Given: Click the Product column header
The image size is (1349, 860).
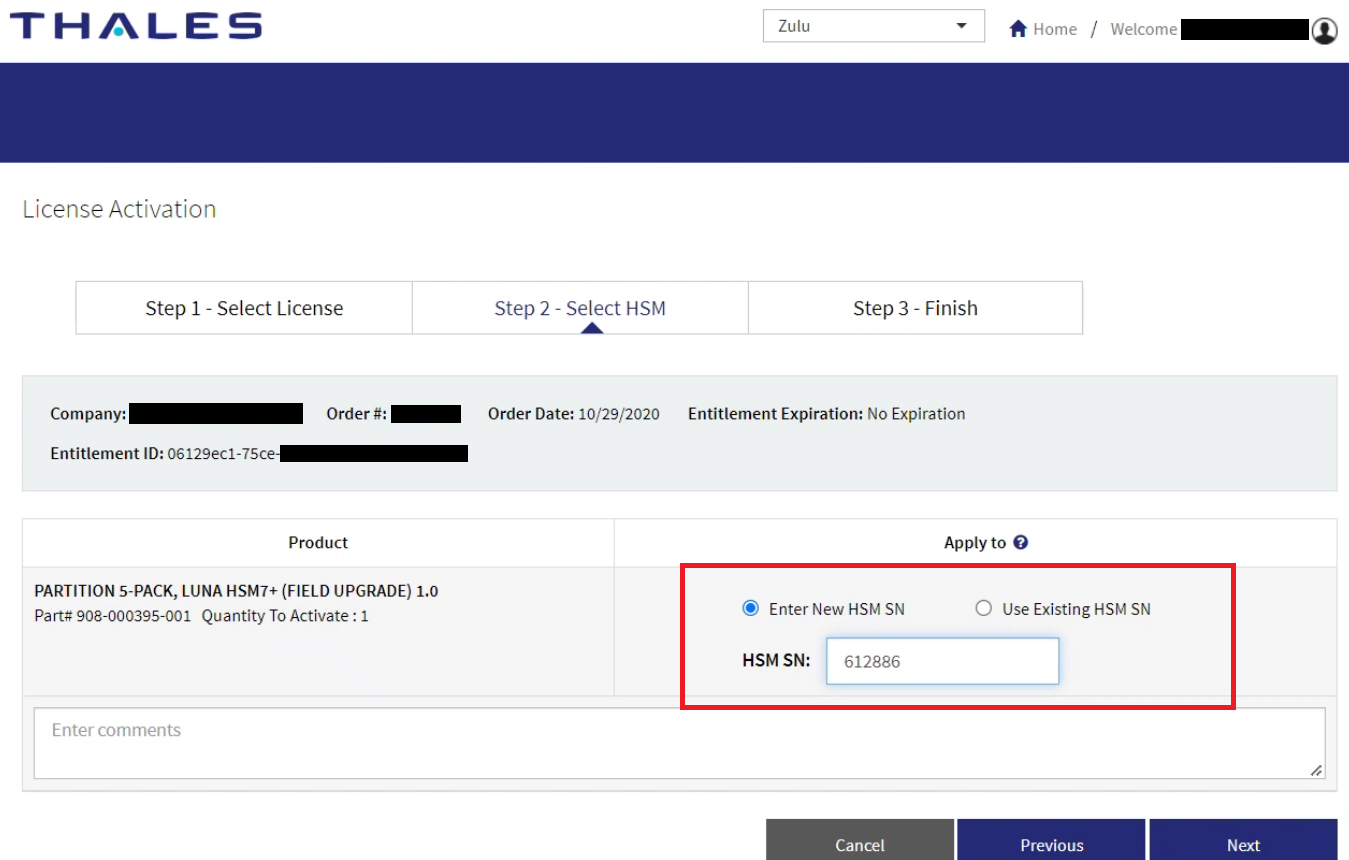Looking at the screenshot, I should click(x=318, y=543).
